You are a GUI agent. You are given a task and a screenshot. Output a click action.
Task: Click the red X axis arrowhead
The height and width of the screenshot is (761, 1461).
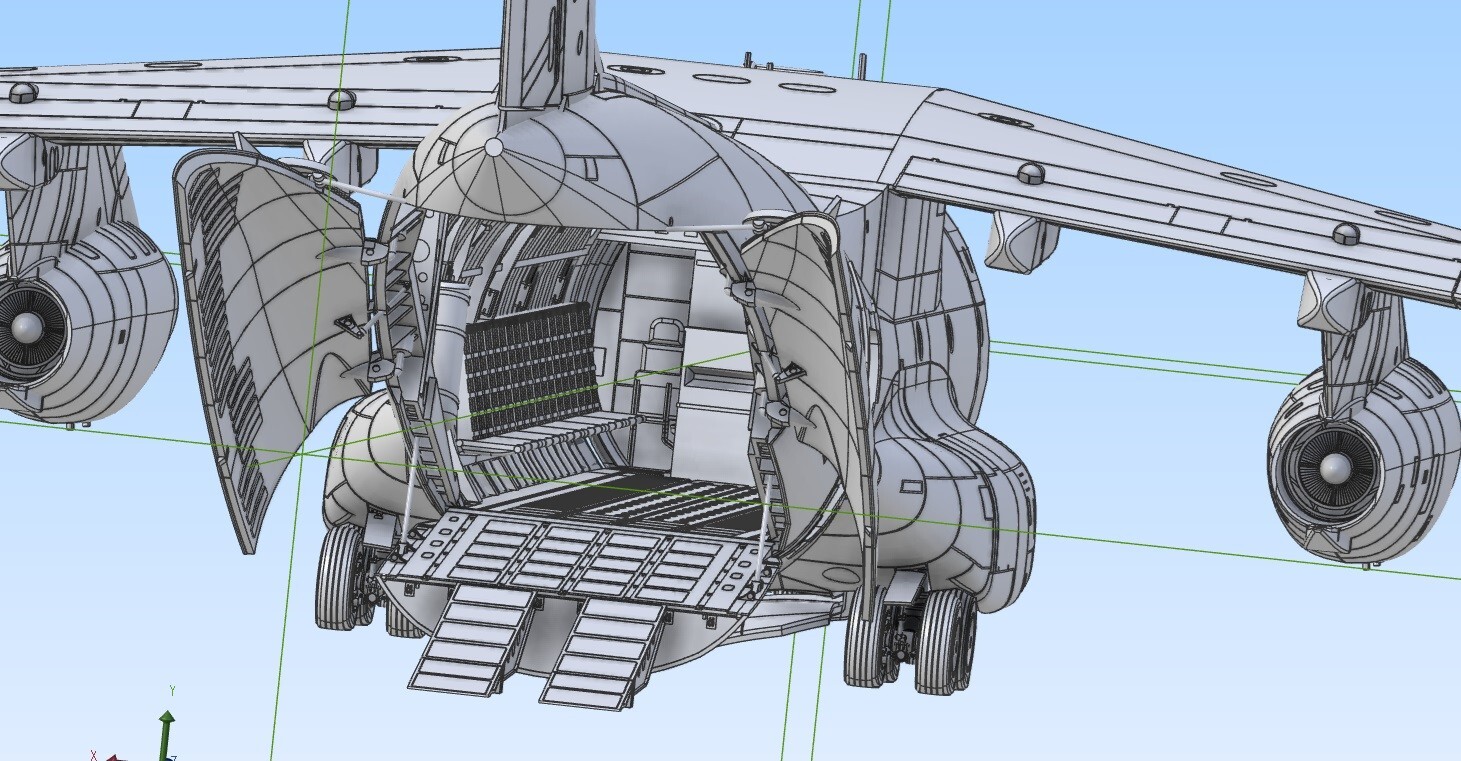click(x=112, y=757)
